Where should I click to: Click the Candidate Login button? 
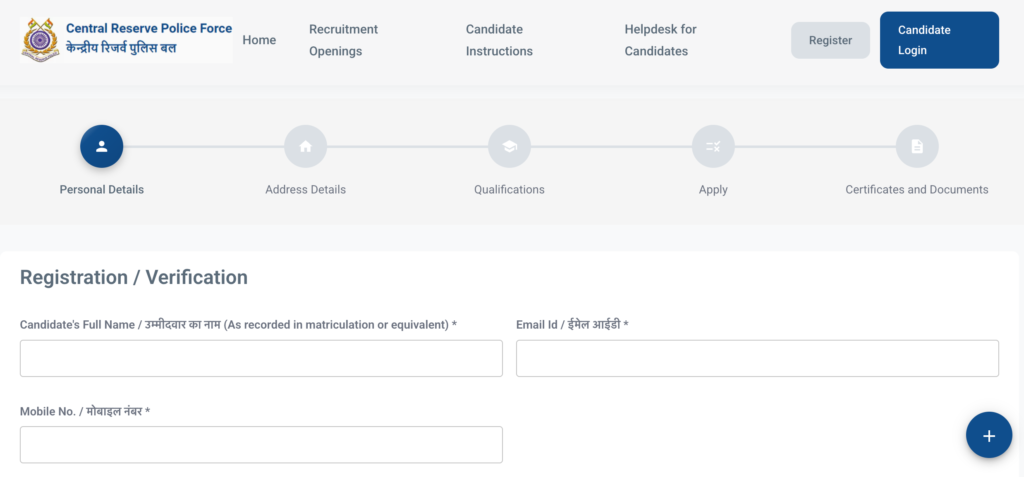tap(939, 40)
